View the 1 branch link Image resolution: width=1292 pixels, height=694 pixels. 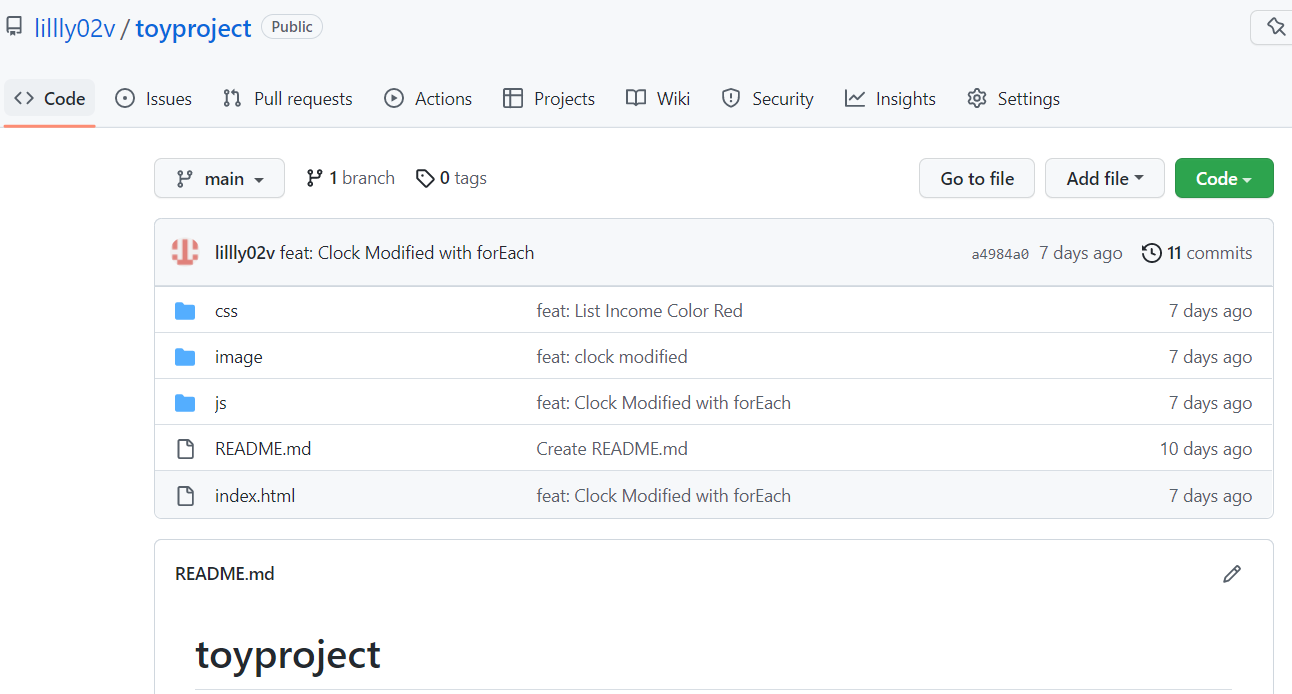351,178
